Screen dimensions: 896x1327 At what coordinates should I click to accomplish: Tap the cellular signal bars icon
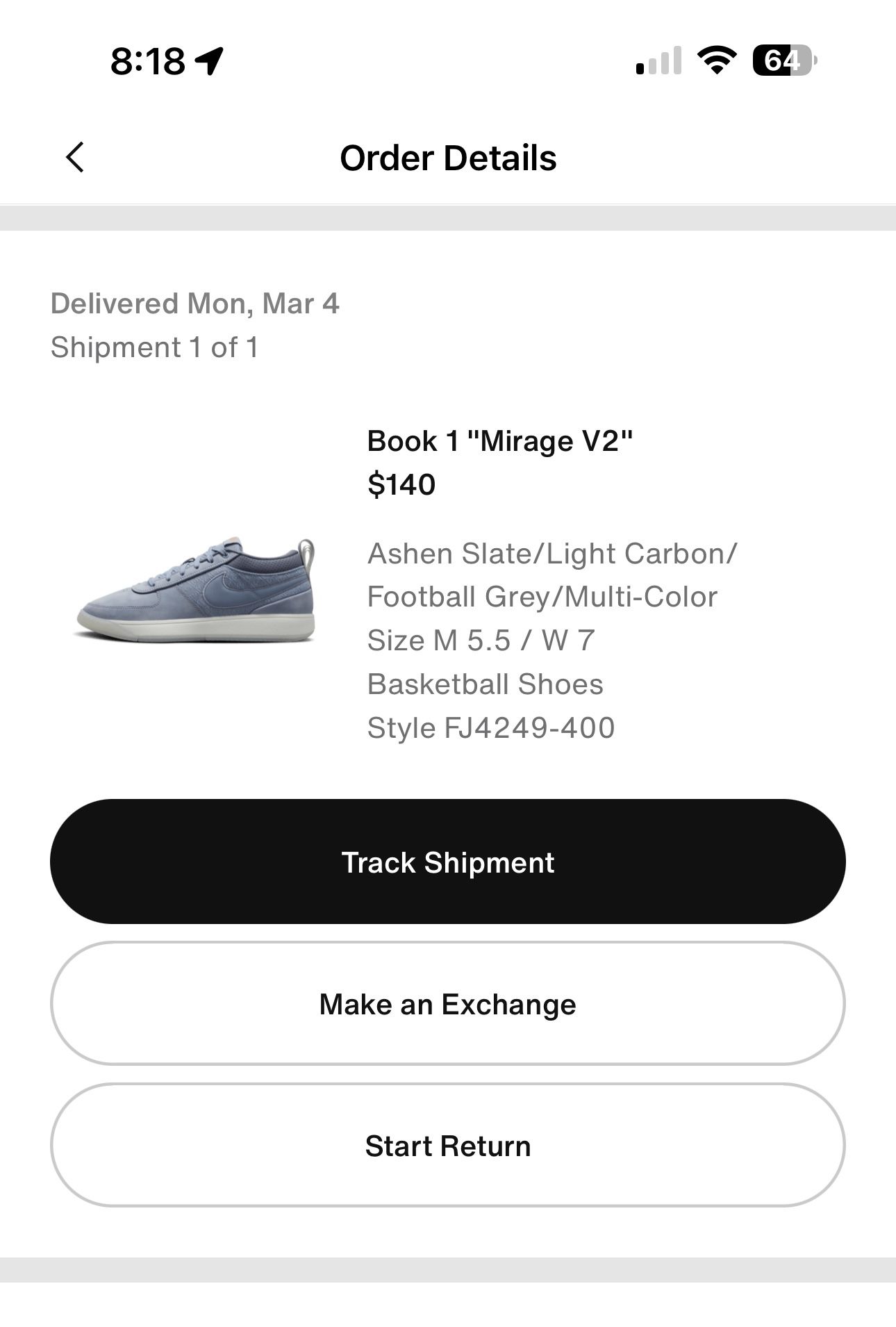(x=658, y=61)
